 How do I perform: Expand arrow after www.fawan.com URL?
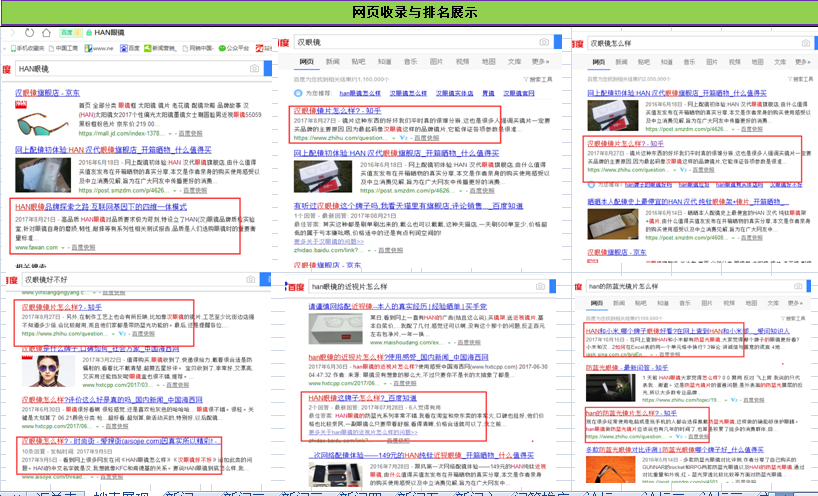(63, 248)
